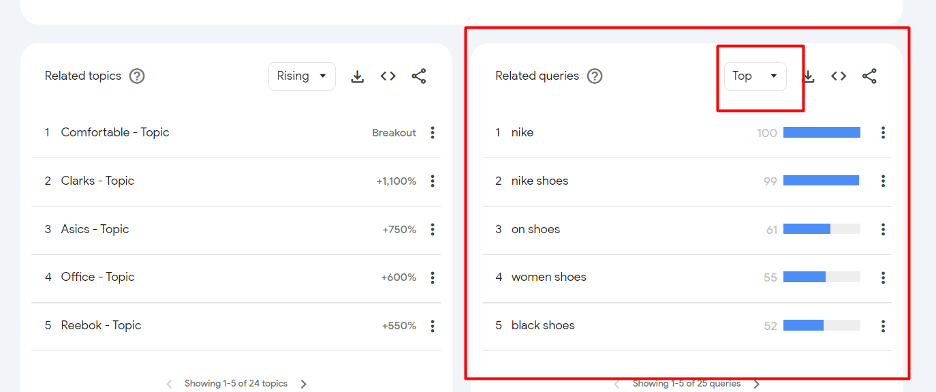Open the nike shoes query
936x392 pixels.
(x=540, y=181)
